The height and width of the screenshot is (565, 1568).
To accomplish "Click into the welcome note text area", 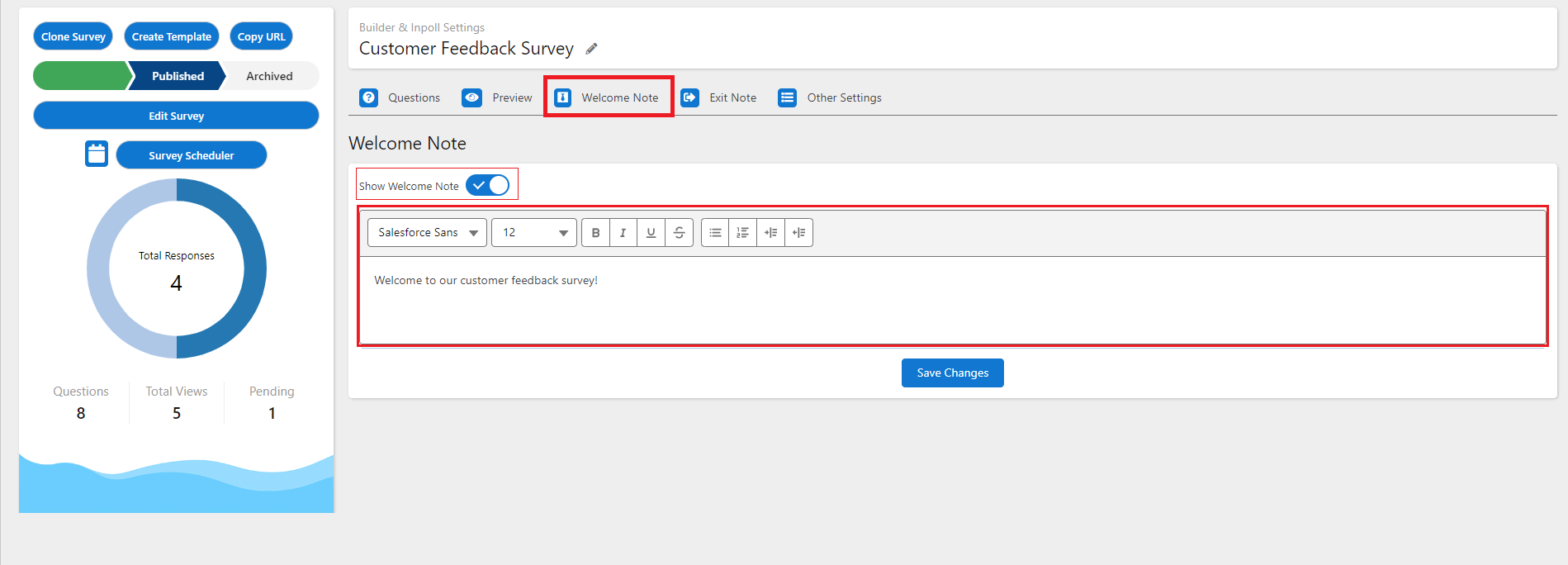I will (953, 300).
